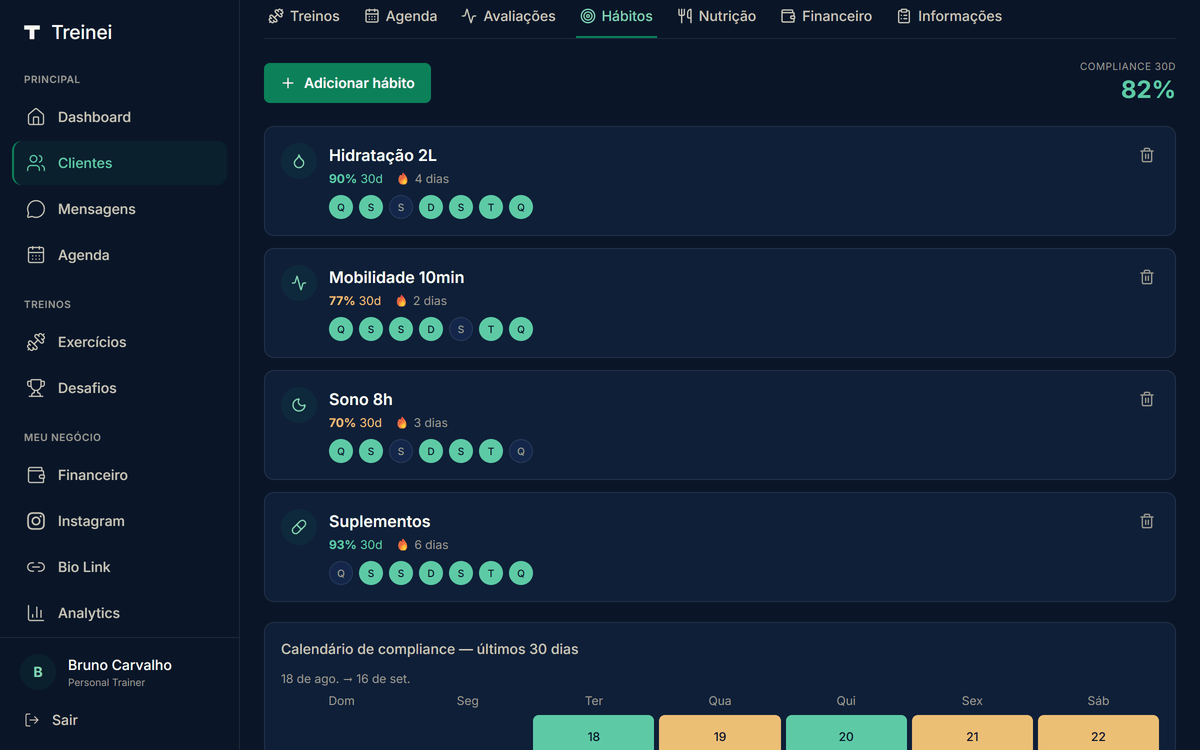Click "18 de ago. → 16 de set." date range
The image size is (1200, 750).
coord(346,679)
